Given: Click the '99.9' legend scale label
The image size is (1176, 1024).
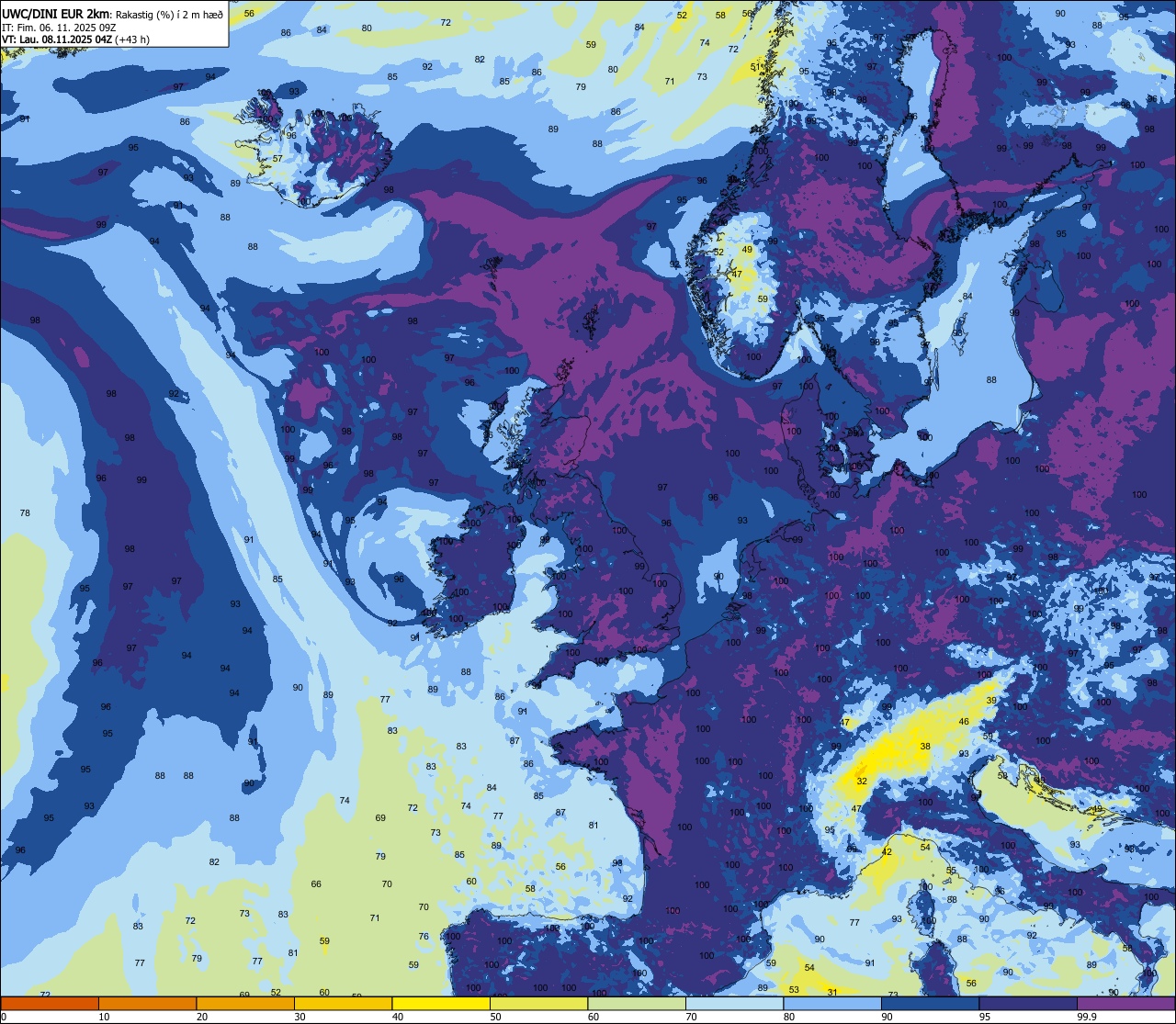Looking at the screenshot, I should pyautogui.click(x=1087, y=1017).
